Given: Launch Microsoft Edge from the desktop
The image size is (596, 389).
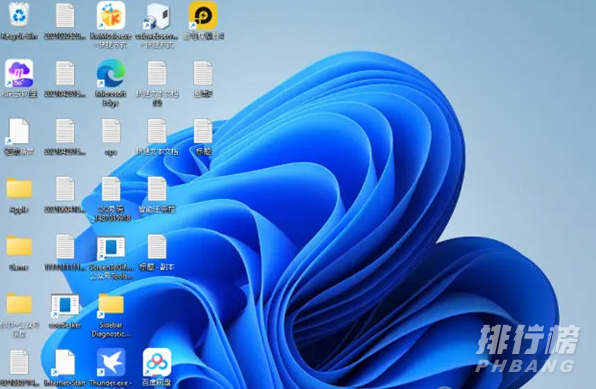Looking at the screenshot, I should 111,73.
